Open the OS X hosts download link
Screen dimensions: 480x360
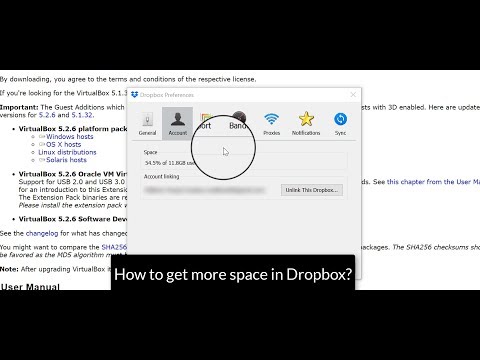pos(63,144)
